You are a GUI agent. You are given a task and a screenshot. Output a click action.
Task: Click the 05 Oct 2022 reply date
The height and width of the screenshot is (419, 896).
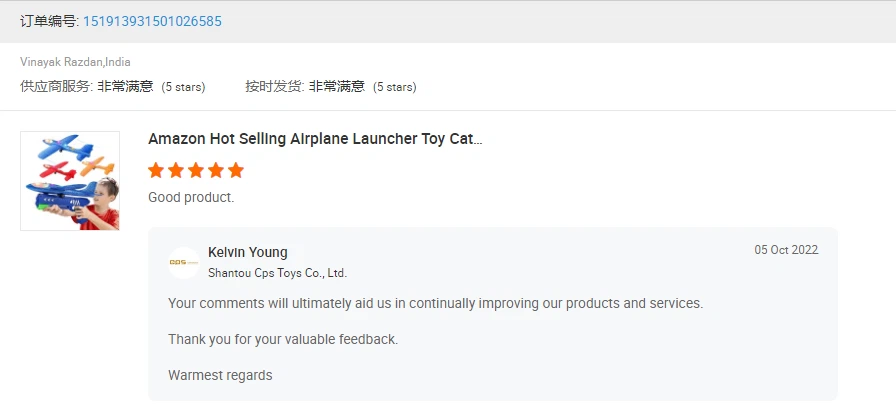tap(786, 250)
